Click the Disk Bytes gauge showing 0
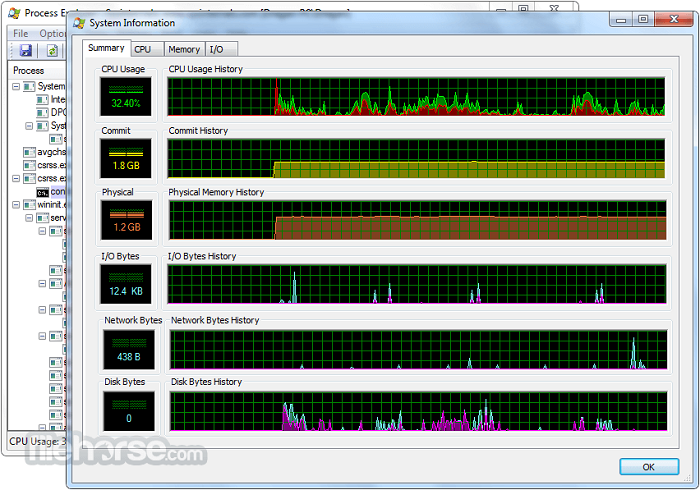The height and width of the screenshot is (490, 700). coord(129,411)
